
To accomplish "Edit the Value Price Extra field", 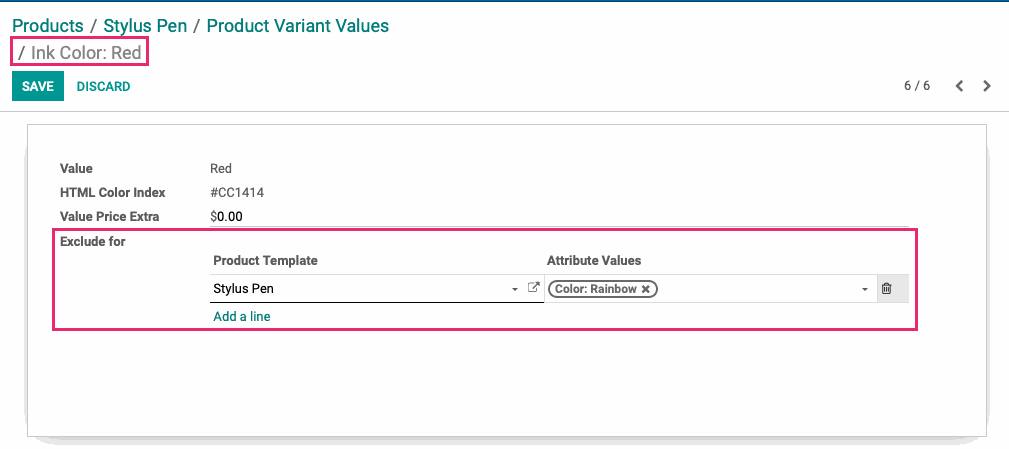I will [559, 217].
